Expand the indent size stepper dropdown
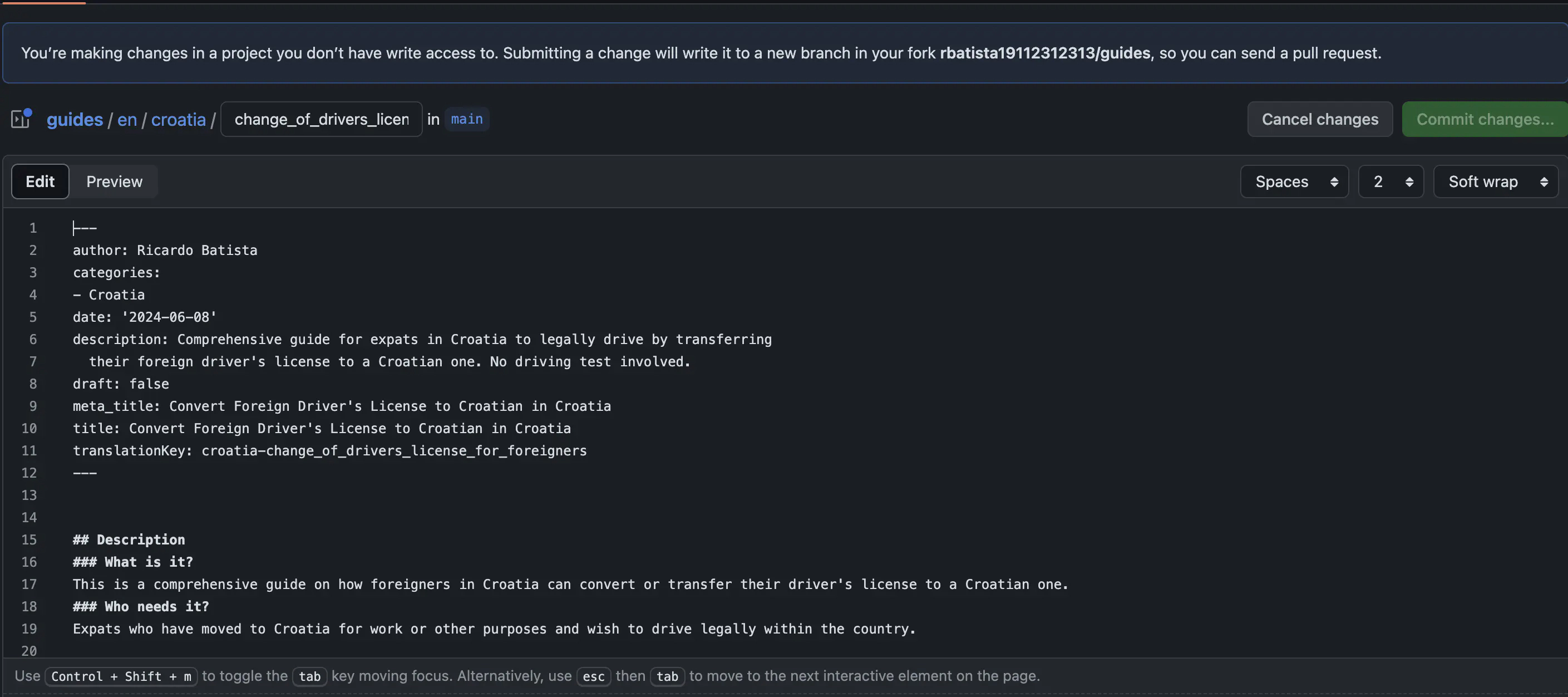 (x=1390, y=181)
